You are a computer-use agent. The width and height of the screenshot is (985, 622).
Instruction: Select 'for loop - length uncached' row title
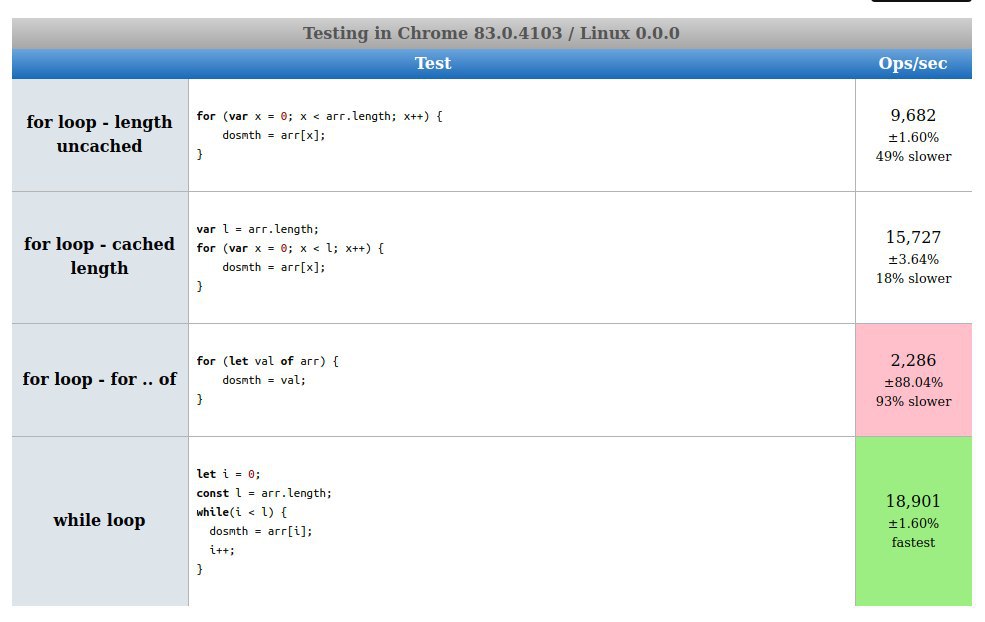tap(99, 134)
